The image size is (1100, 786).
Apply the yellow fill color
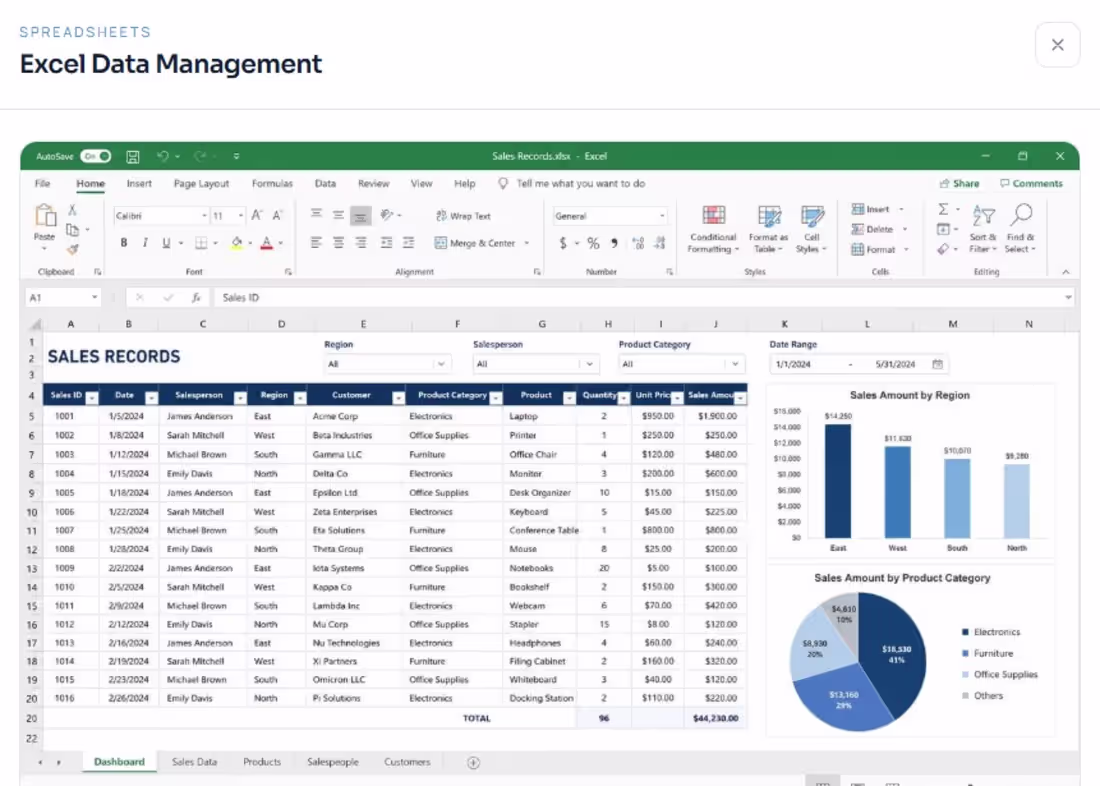237,243
